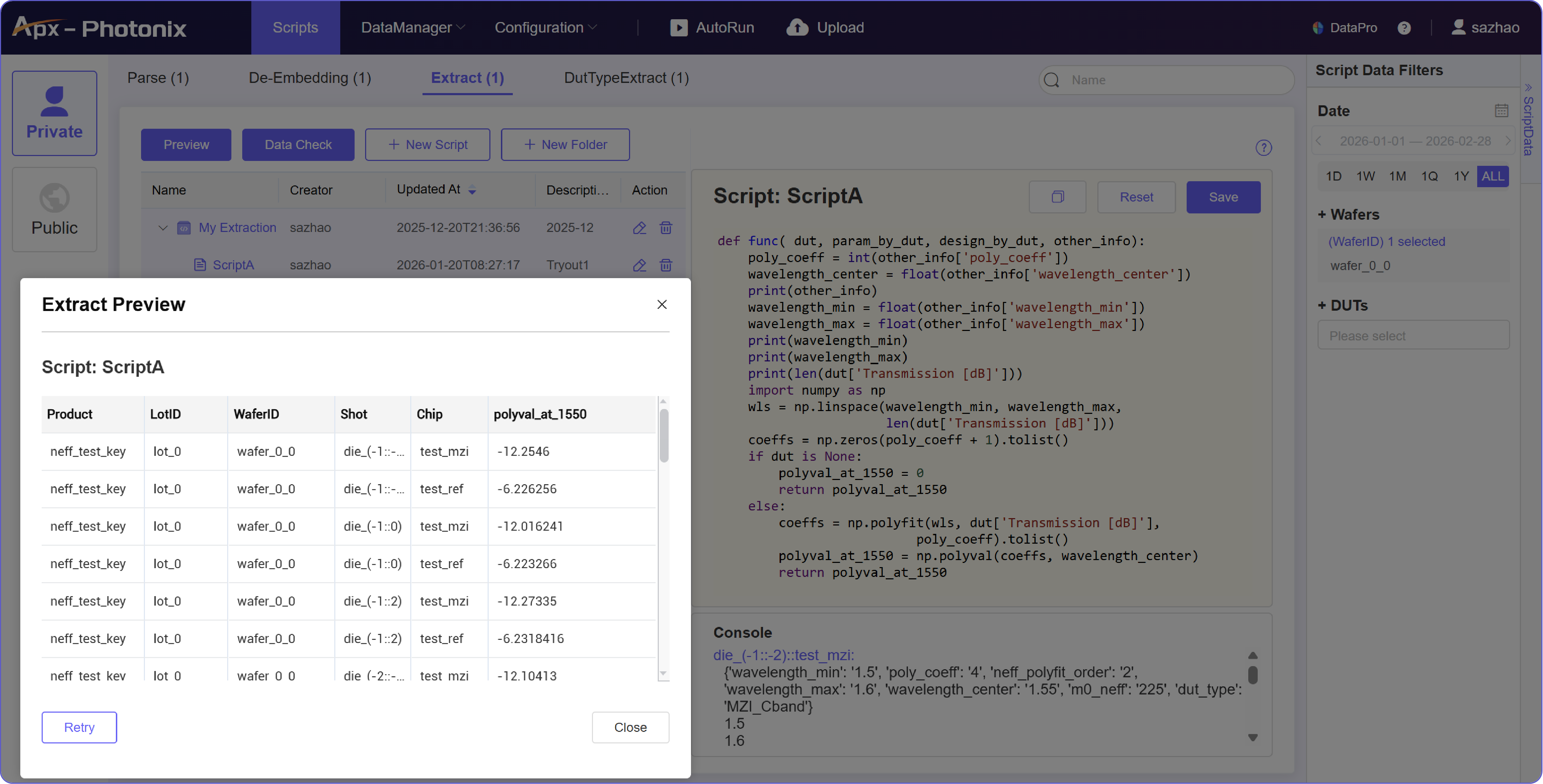Click the Upload icon

797,28
